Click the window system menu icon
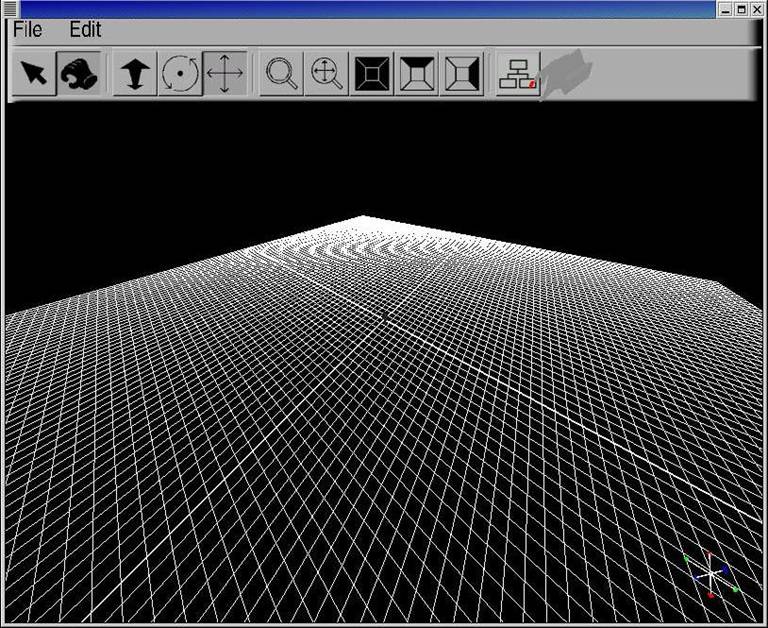Viewport: 768px width, 628px height. coord(10,9)
